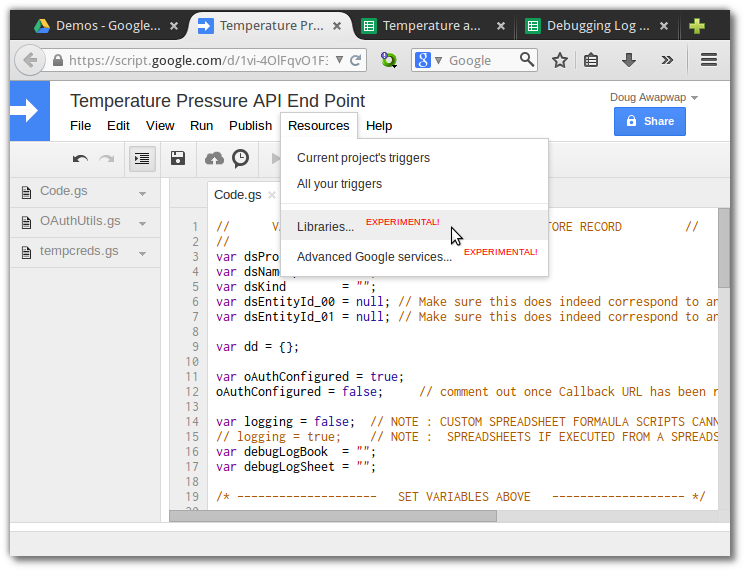Click the blue Share button

pos(649,121)
